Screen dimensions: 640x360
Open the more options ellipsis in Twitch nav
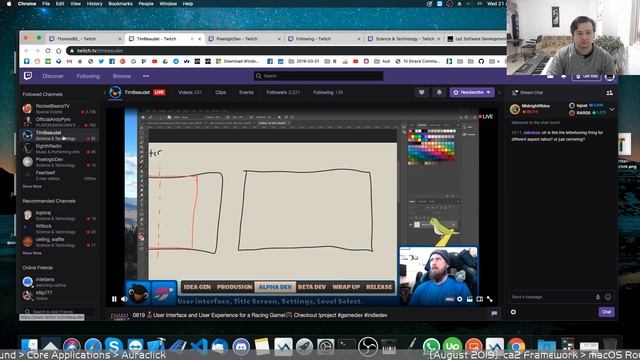(146, 76)
